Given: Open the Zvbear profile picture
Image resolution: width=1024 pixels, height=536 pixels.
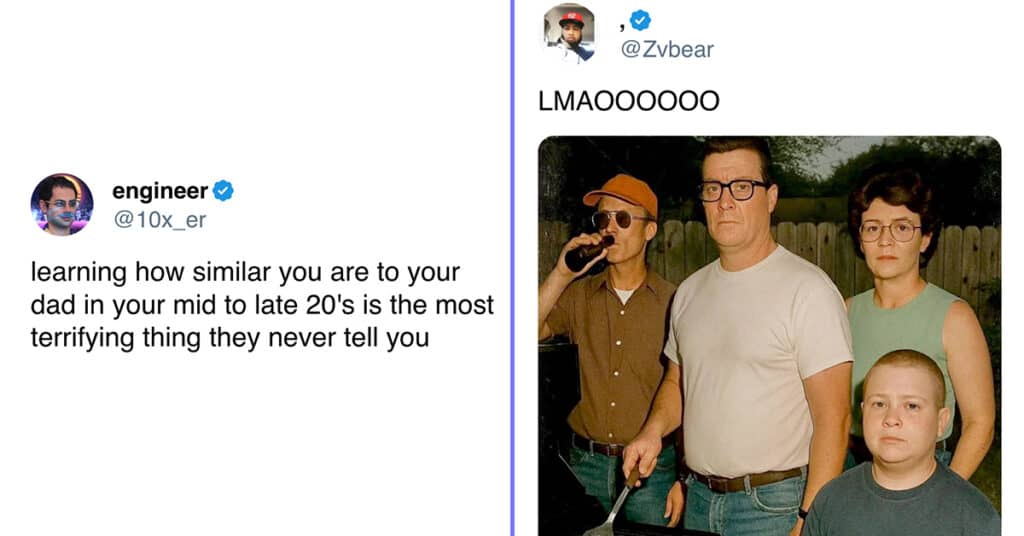Looking at the screenshot, I should click(569, 33).
